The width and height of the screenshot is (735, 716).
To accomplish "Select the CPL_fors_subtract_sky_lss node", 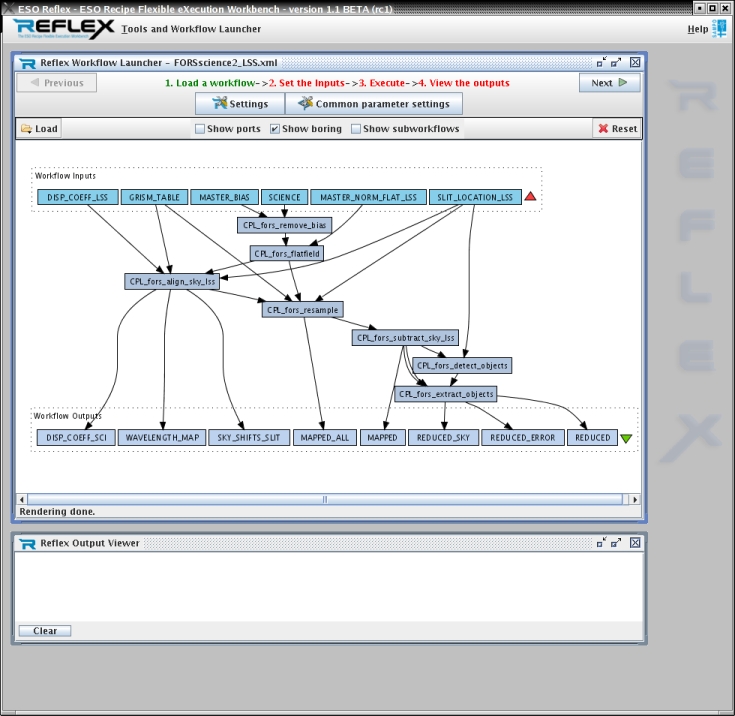I will point(405,338).
